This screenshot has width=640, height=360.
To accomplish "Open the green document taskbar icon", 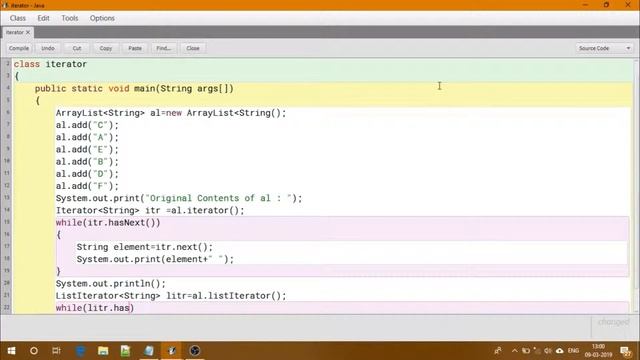I will point(126,351).
